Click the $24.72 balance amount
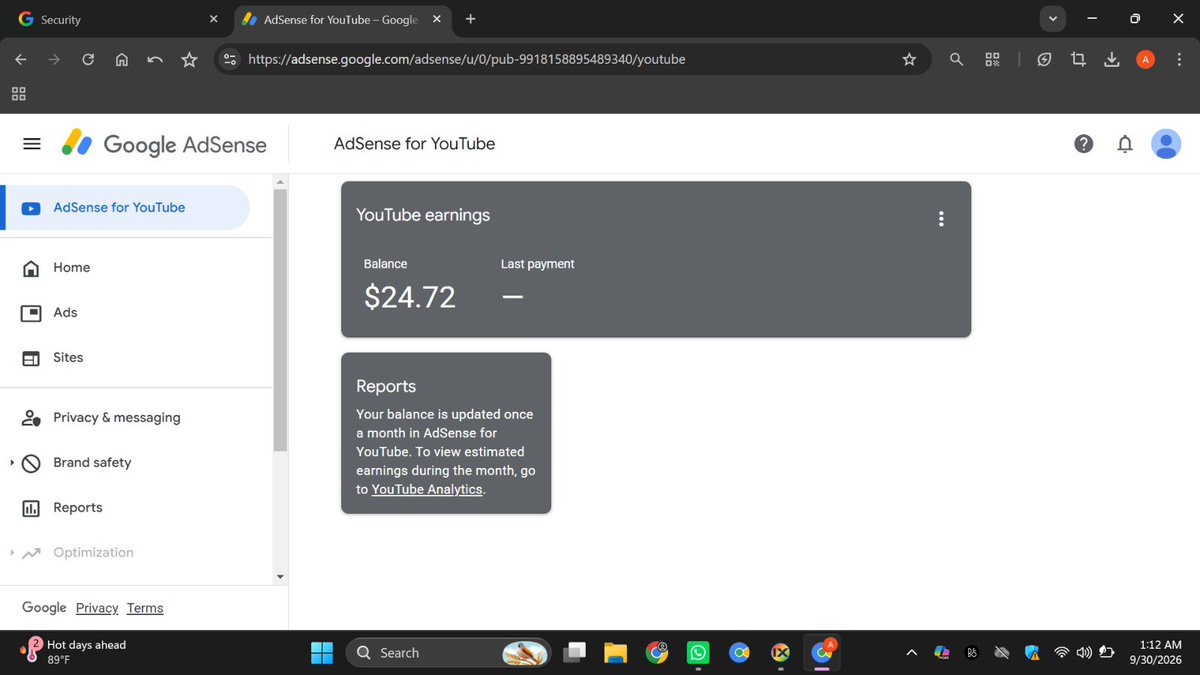This screenshot has width=1200, height=675. [x=410, y=297]
